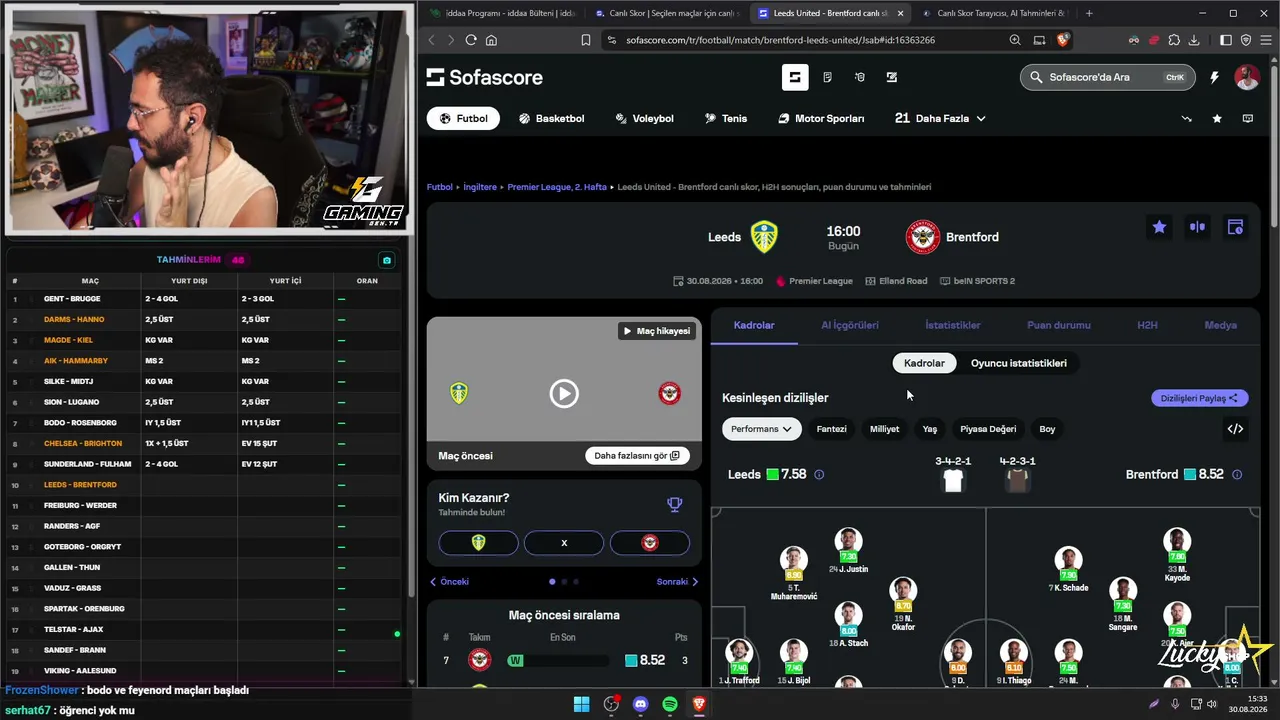The height and width of the screenshot is (720, 1280).
Task: Open the embed code icon for lineups
Action: click(1235, 429)
